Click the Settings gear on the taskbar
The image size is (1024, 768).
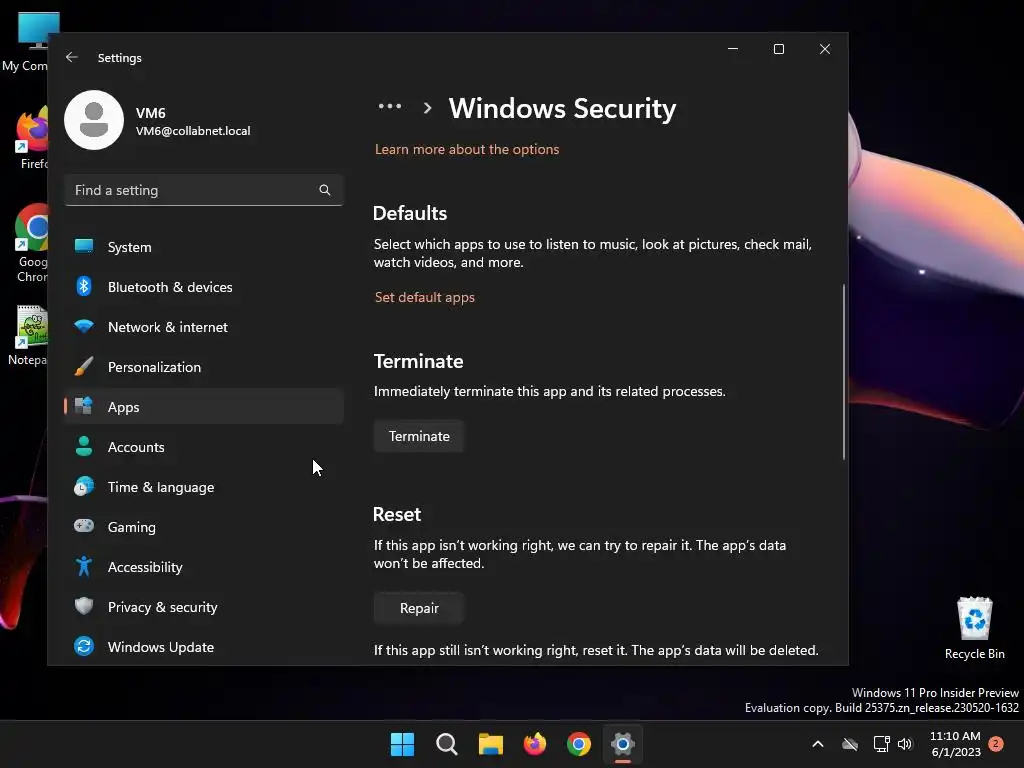pyautogui.click(x=623, y=744)
